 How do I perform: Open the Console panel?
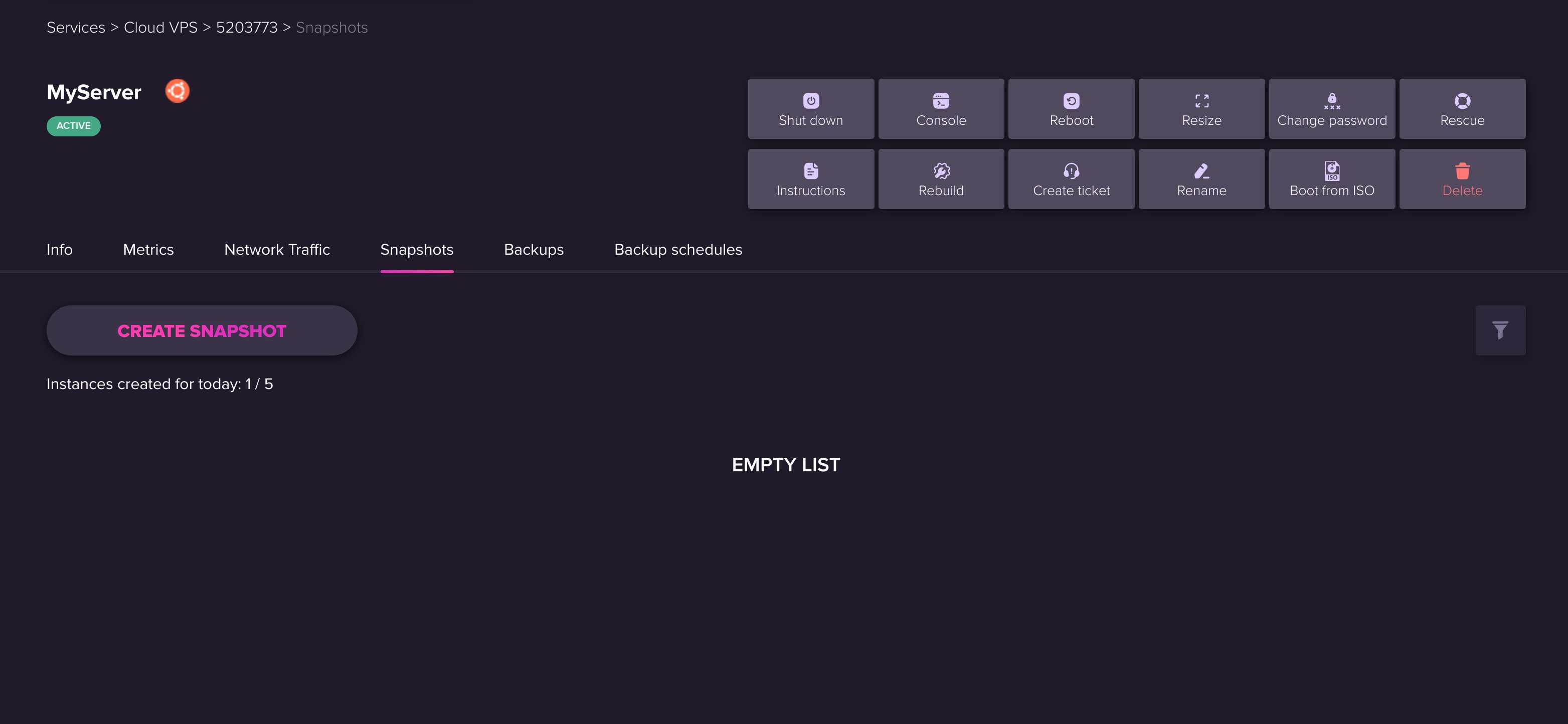pyautogui.click(x=941, y=108)
